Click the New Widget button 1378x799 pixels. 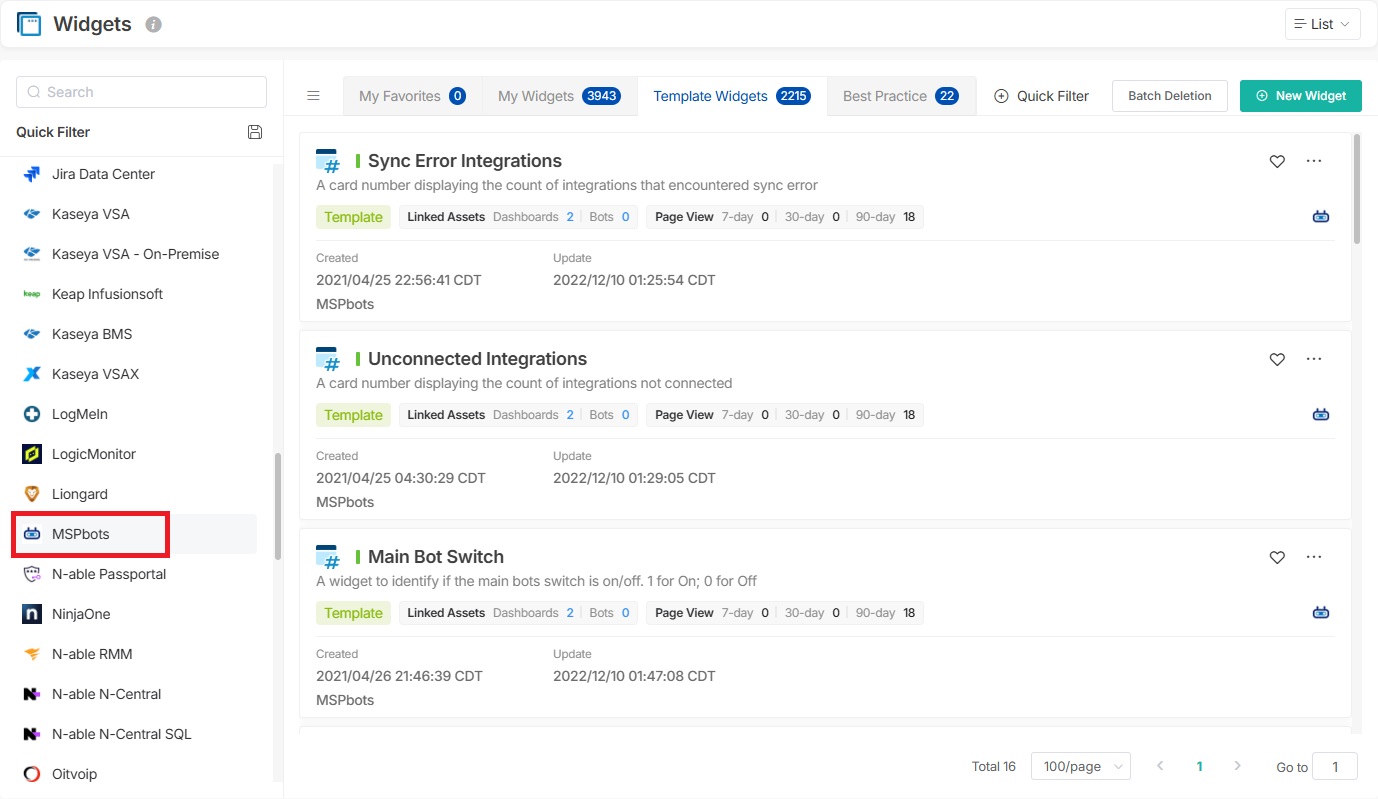[x=1300, y=96]
